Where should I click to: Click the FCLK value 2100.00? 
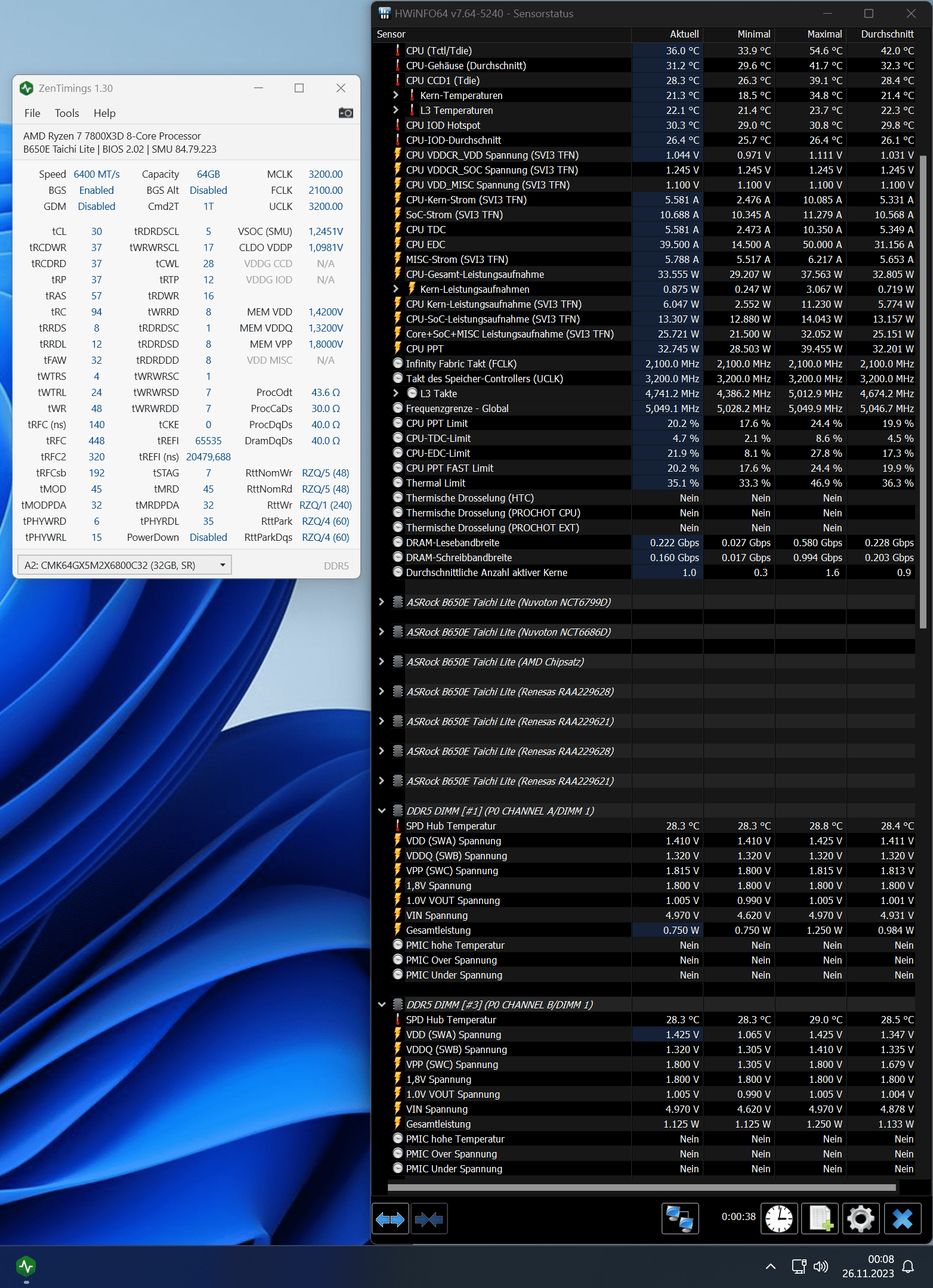[326, 190]
